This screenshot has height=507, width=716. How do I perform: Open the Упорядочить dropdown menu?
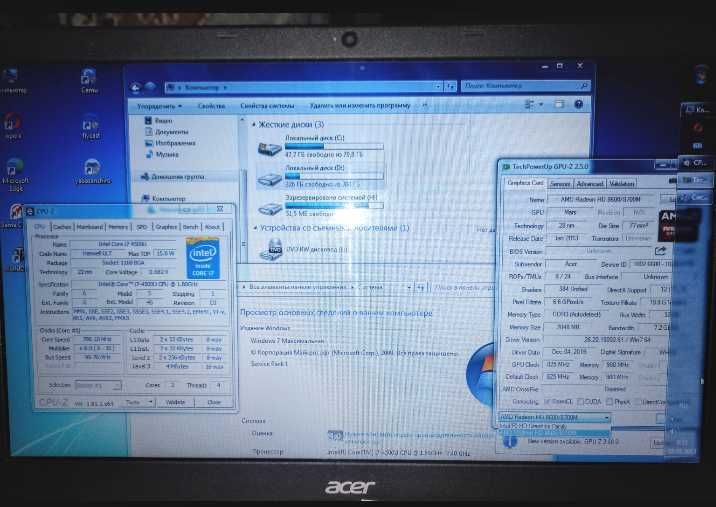coord(159,106)
